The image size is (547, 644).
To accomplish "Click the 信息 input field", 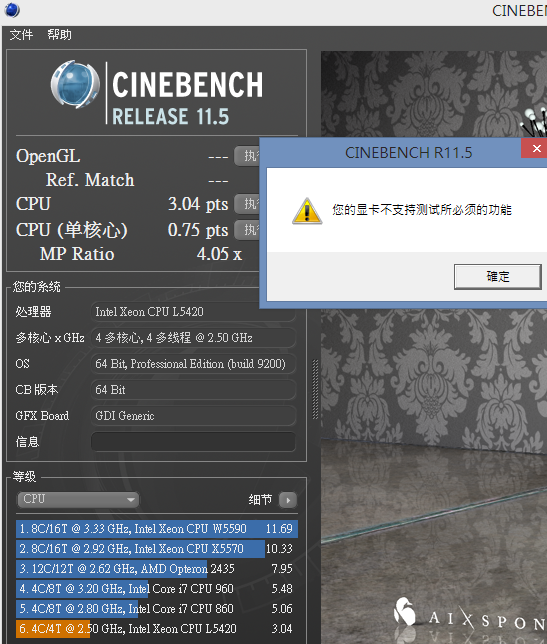I will click(193, 442).
